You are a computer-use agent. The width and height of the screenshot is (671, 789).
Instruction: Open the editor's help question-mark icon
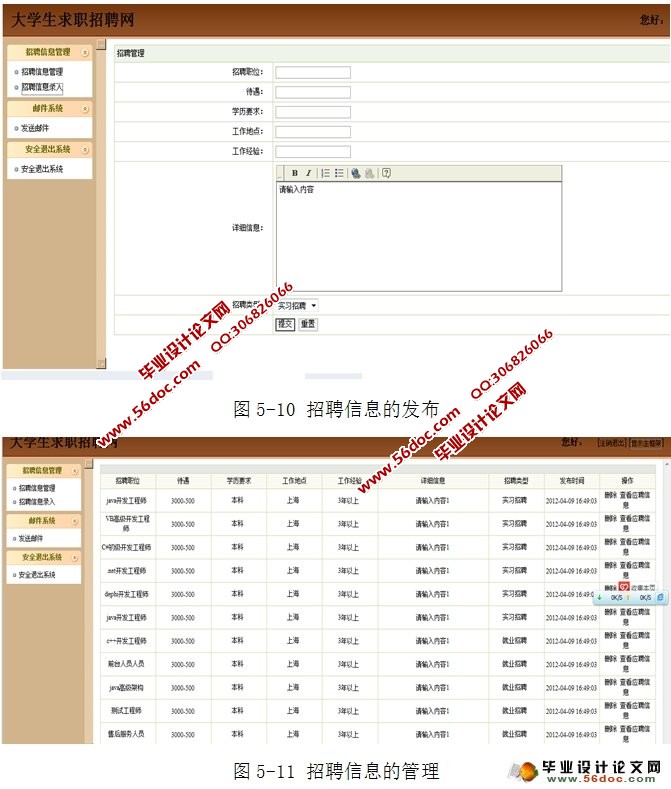[386, 173]
